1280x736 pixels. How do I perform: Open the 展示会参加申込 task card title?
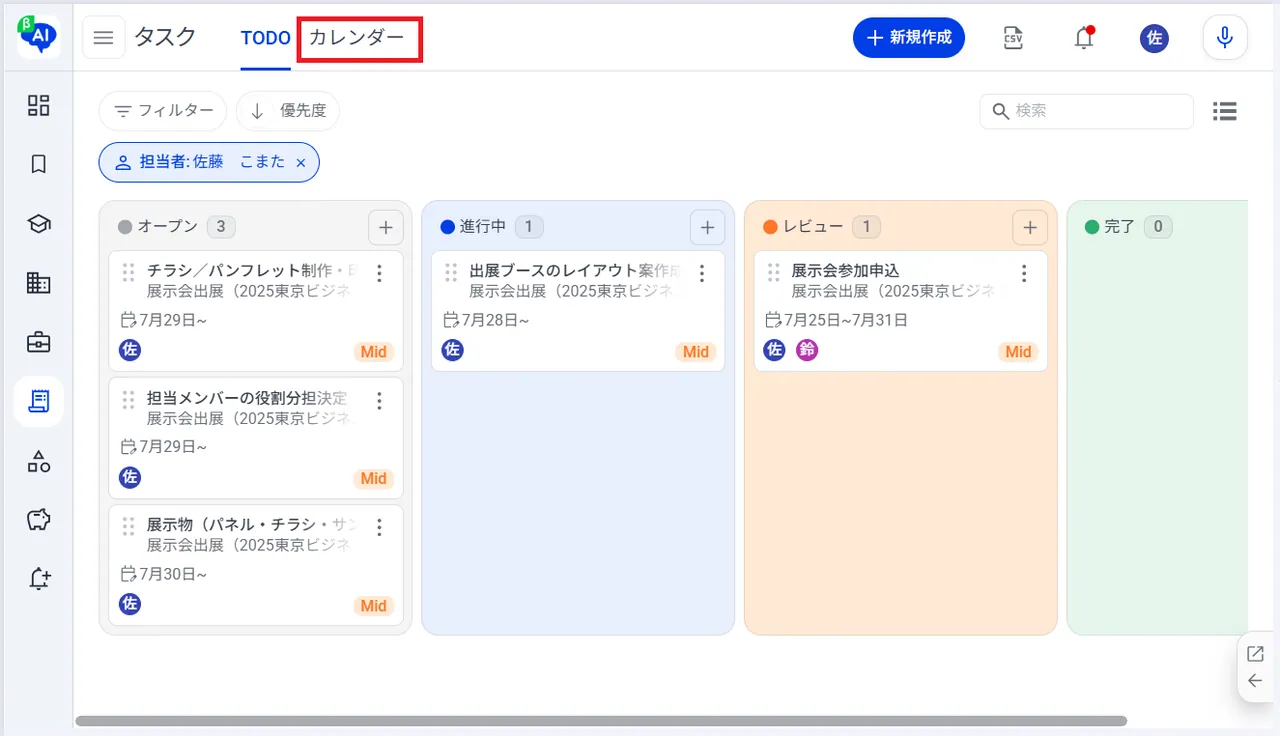[845, 271]
